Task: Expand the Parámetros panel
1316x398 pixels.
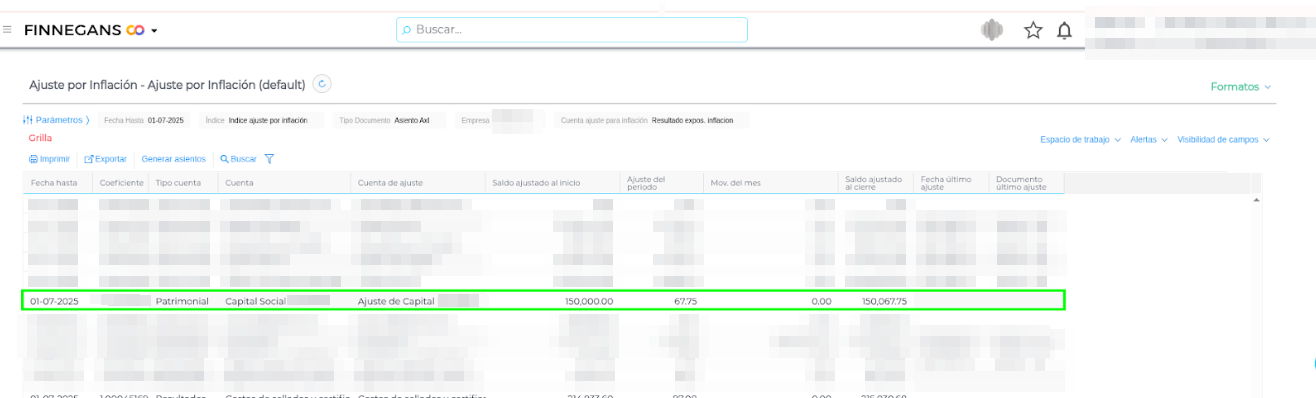Action: pyautogui.click(x=56, y=120)
